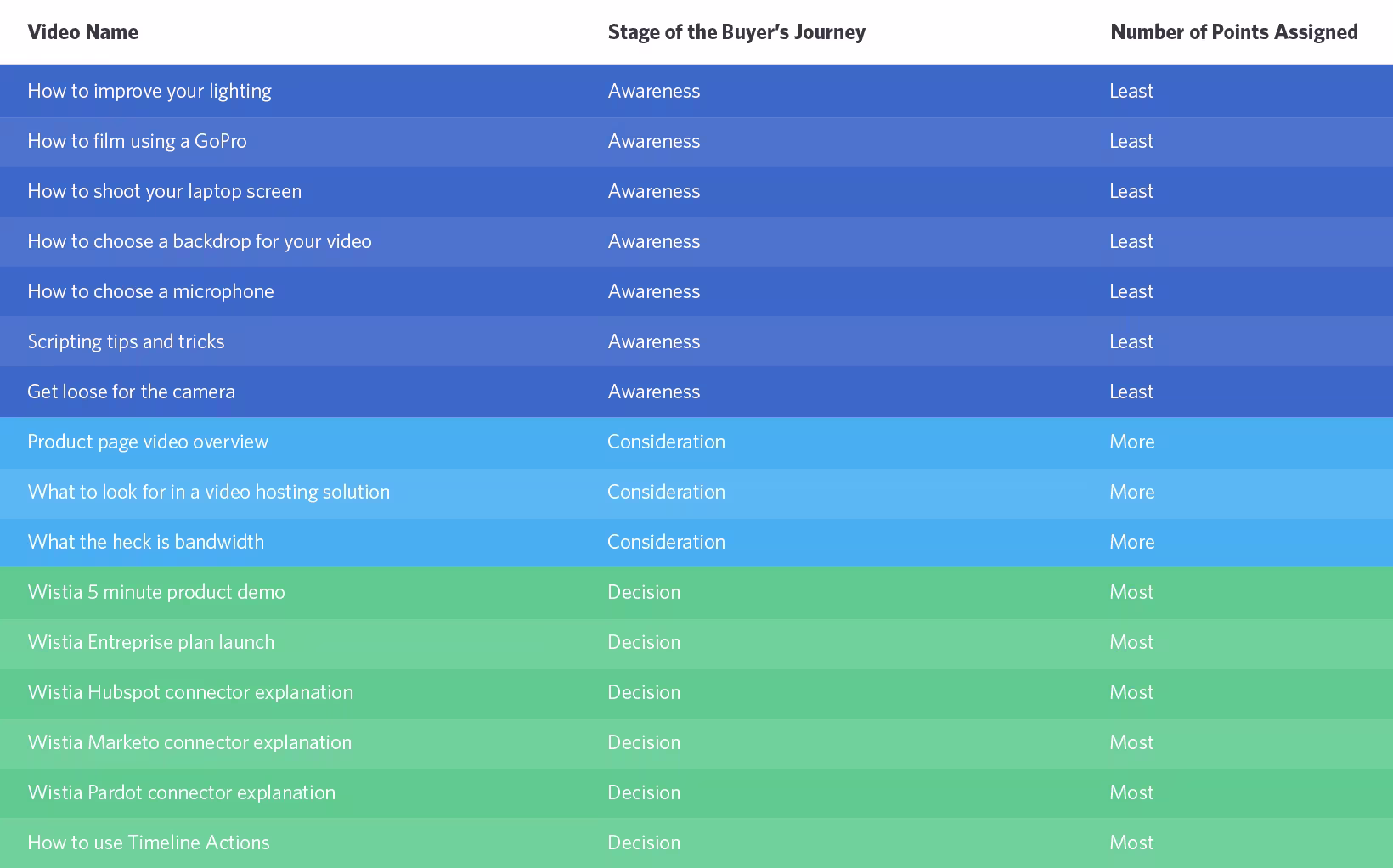Click "Wistia Marketo connector explanation" cell
Screen dimensions: 1393x868
(x=189, y=742)
